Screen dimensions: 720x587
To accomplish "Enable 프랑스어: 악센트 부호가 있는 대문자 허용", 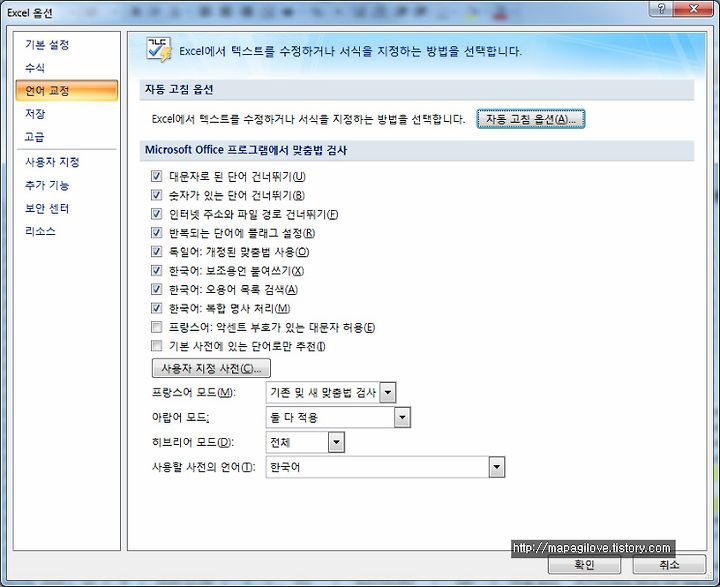I will point(157,327).
